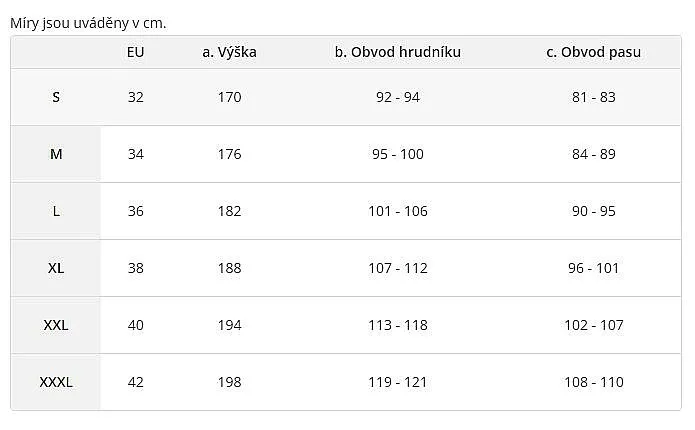Click EU size value 32
Image resolution: width=695 pixels, height=430 pixels.
pyautogui.click(x=136, y=97)
